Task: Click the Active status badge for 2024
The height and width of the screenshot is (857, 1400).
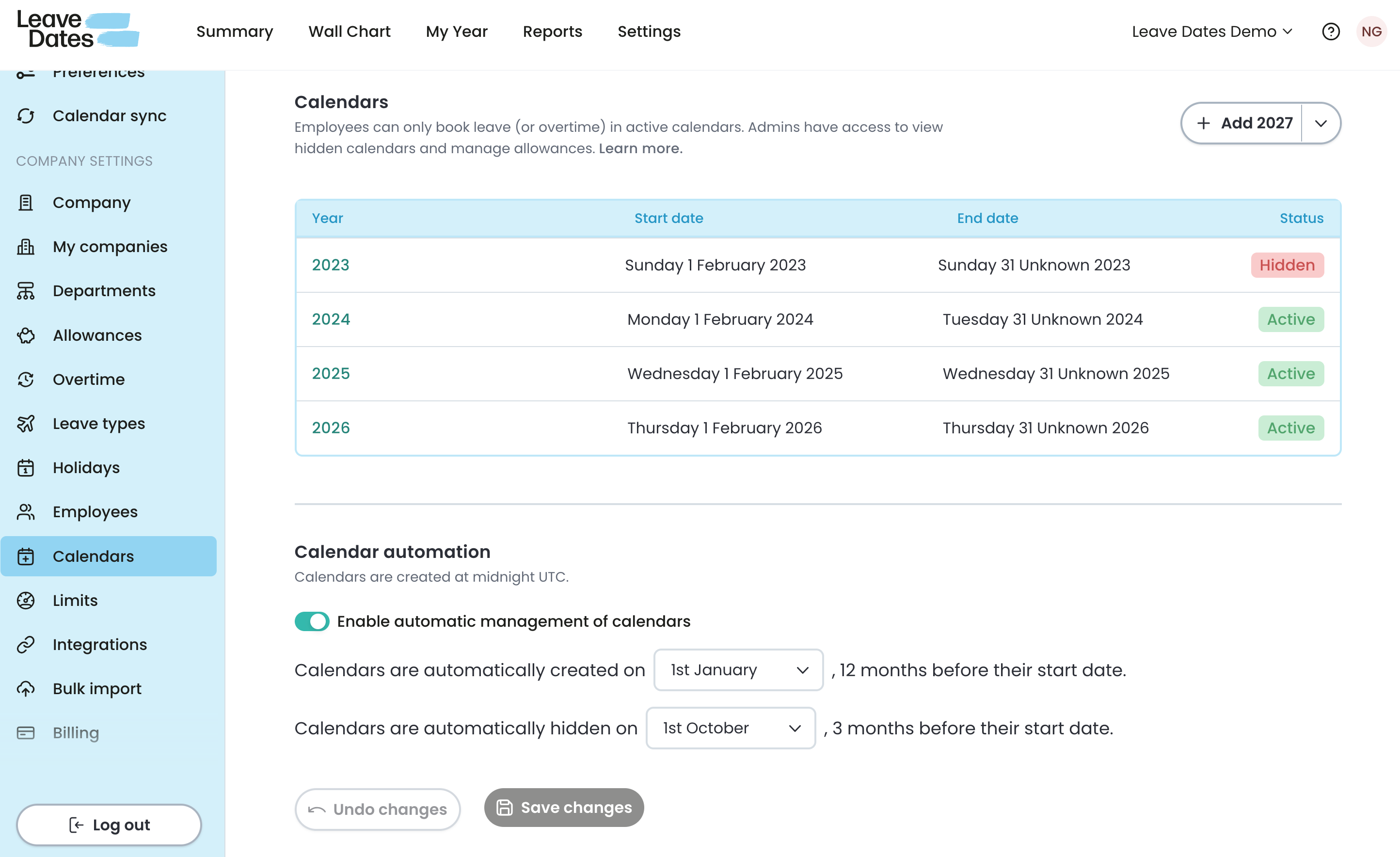Action: tap(1291, 319)
